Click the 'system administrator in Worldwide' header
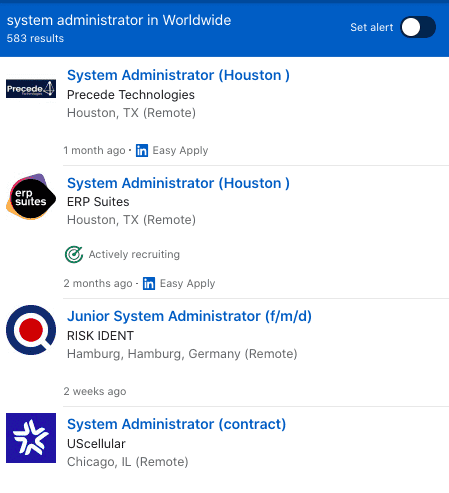Viewport: 449px width, 493px height. point(119,20)
